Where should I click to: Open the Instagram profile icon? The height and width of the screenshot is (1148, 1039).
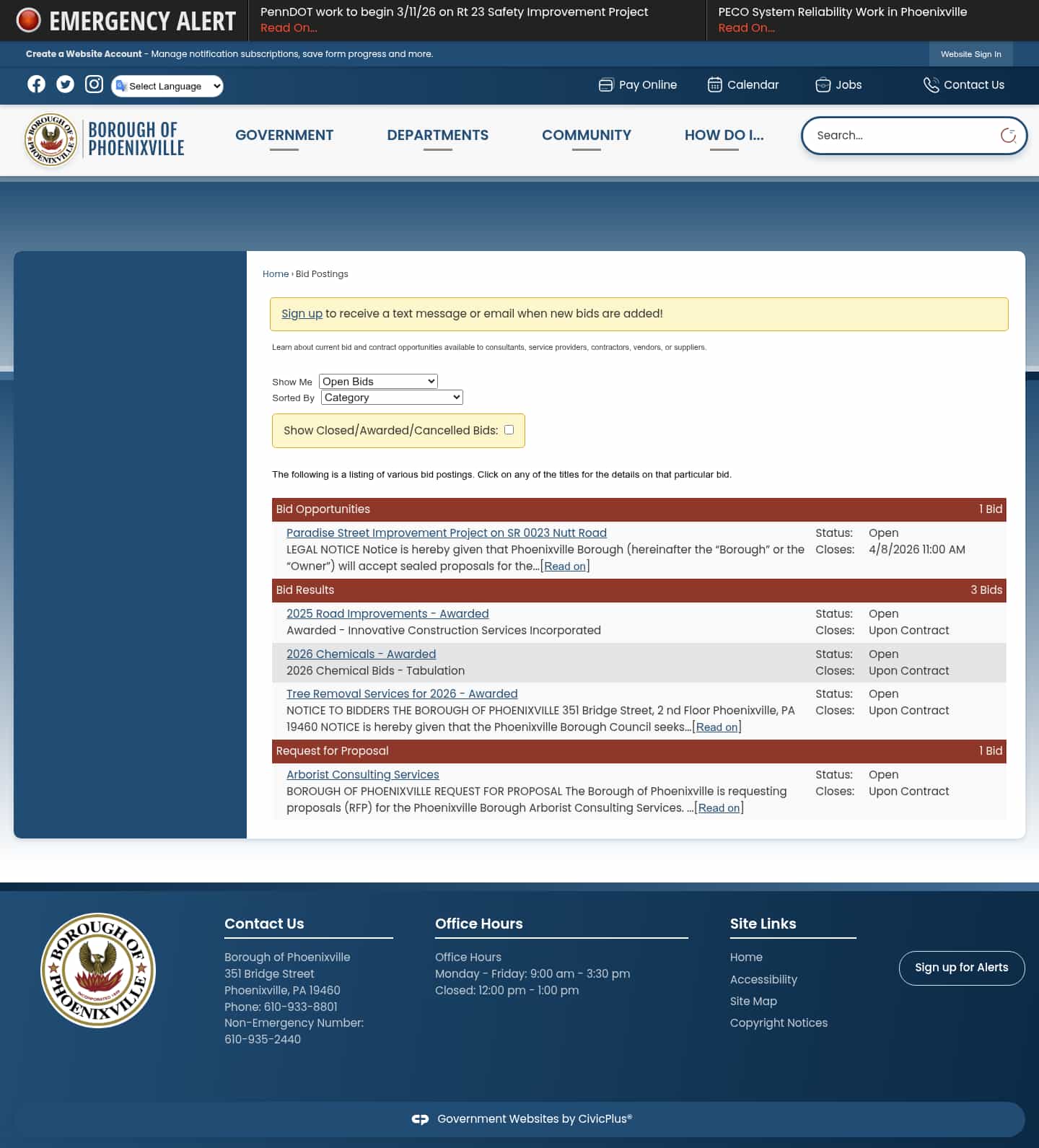pyautogui.click(x=94, y=84)
